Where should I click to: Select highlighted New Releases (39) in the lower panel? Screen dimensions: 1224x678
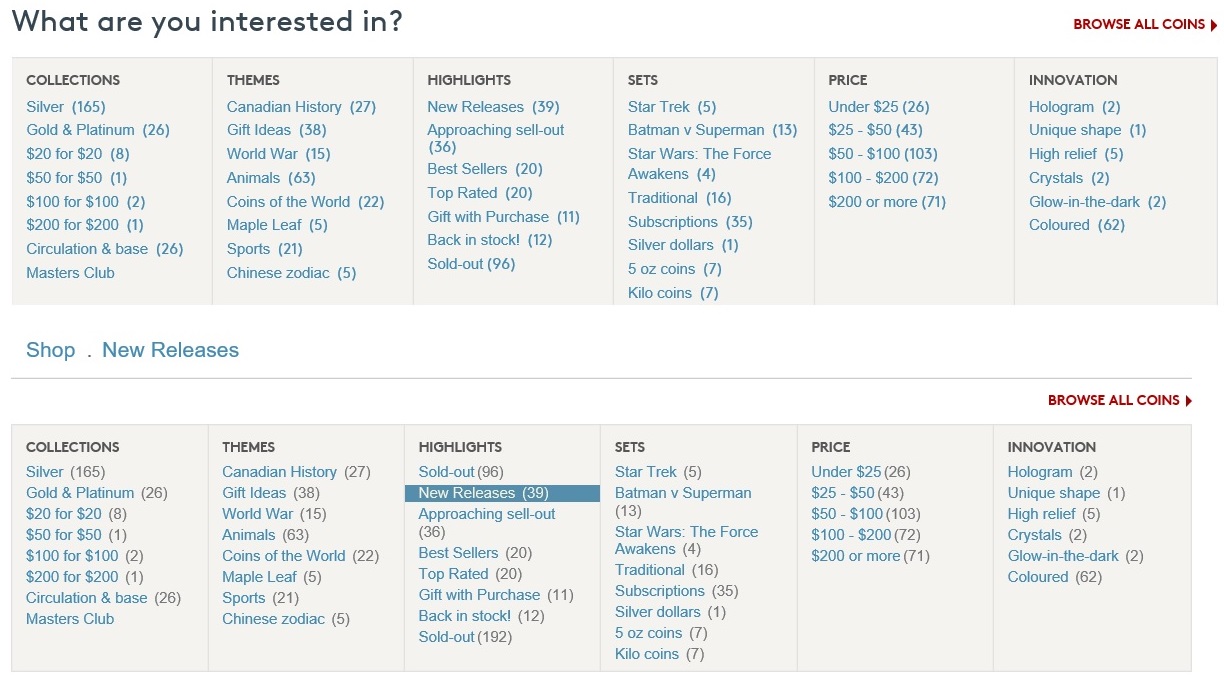click(502, 493)
